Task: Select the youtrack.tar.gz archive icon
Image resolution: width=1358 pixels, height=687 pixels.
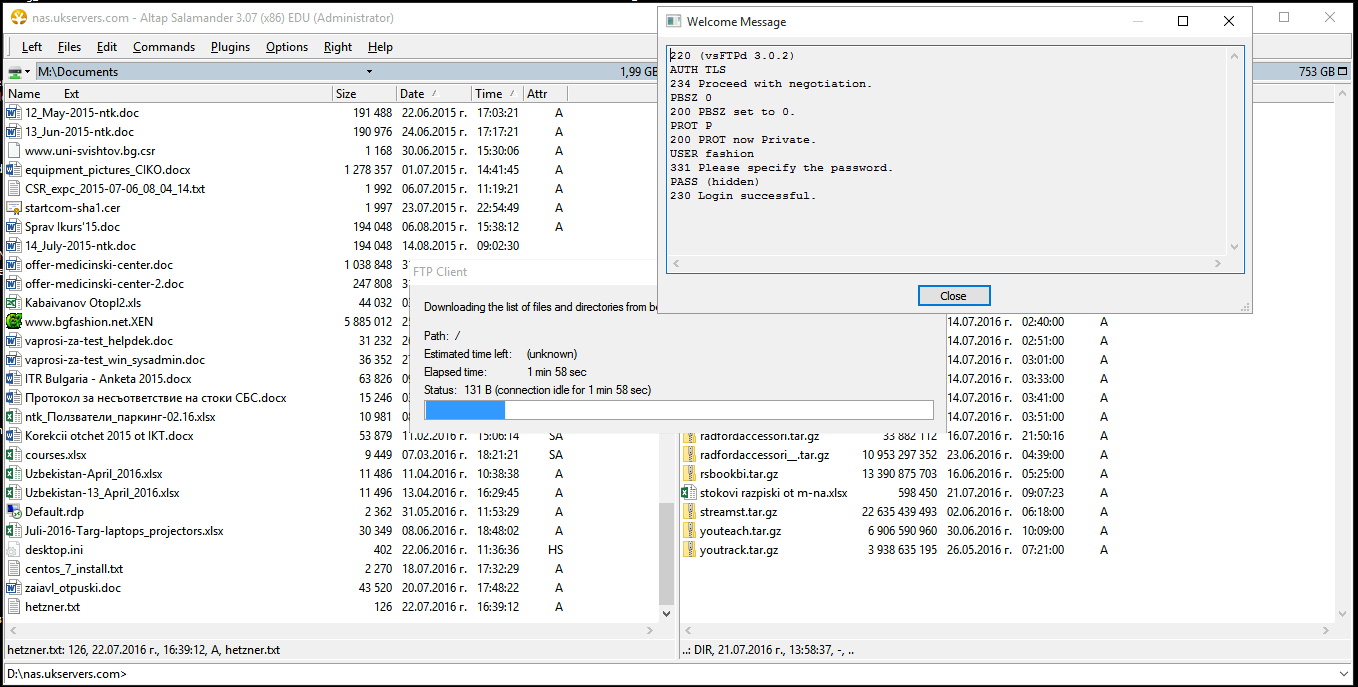Action: point(688,550)
